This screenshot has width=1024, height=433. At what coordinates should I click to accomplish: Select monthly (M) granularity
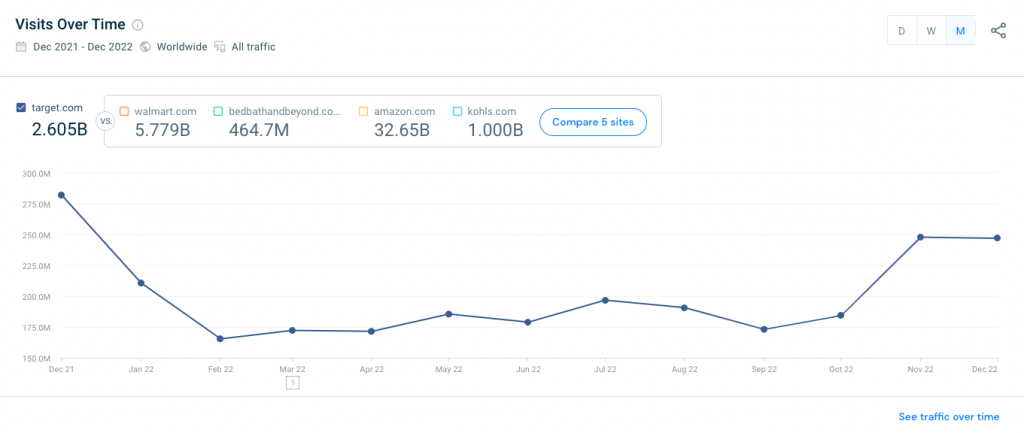click(x=960, y=31)
